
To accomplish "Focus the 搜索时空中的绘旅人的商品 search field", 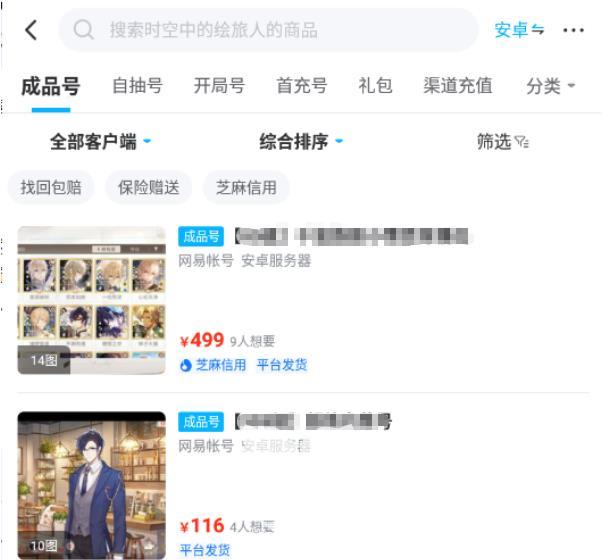I will click(x=268, y=30).
